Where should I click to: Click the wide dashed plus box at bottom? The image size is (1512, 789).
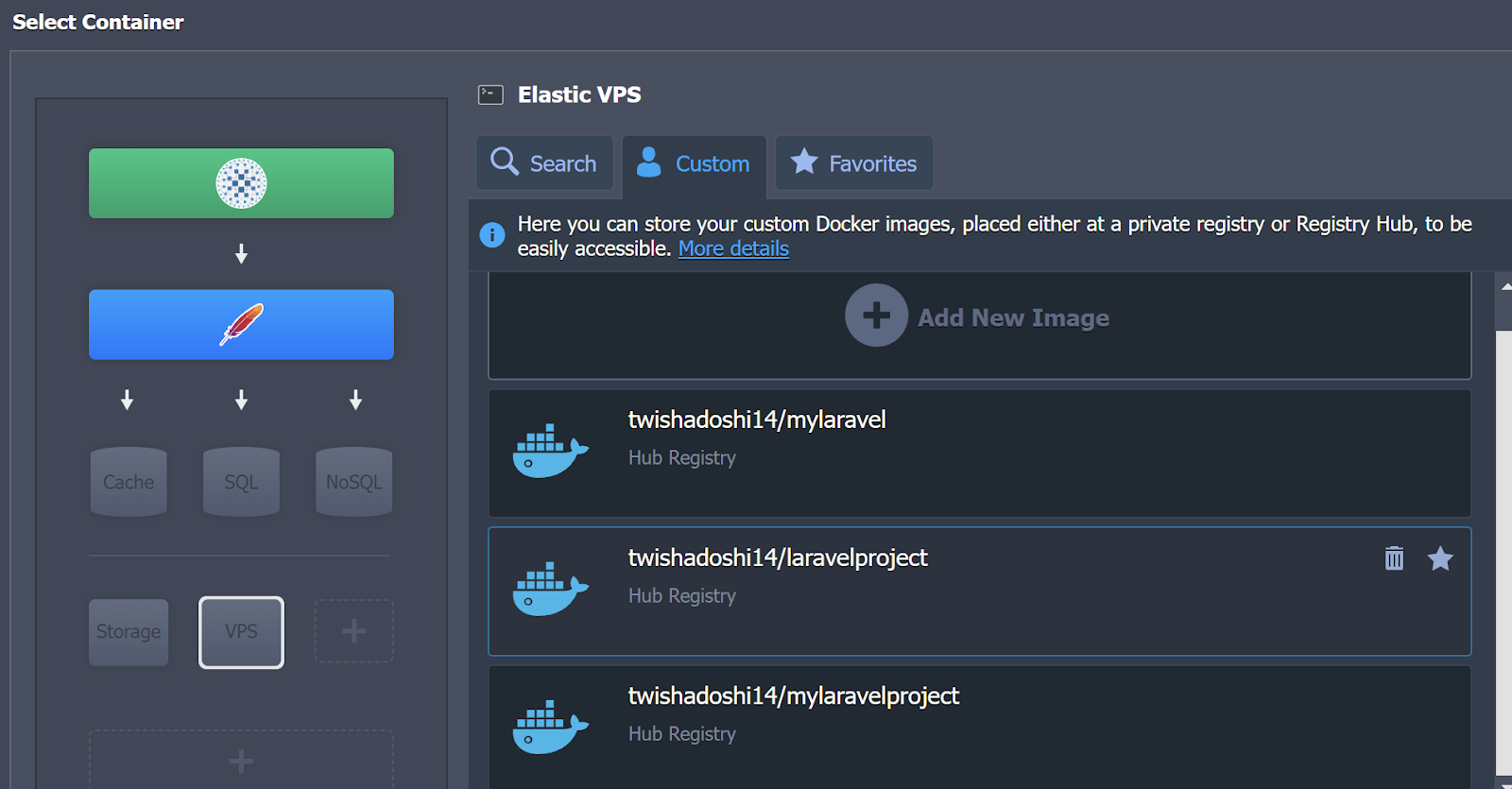[x=241, y=760]
